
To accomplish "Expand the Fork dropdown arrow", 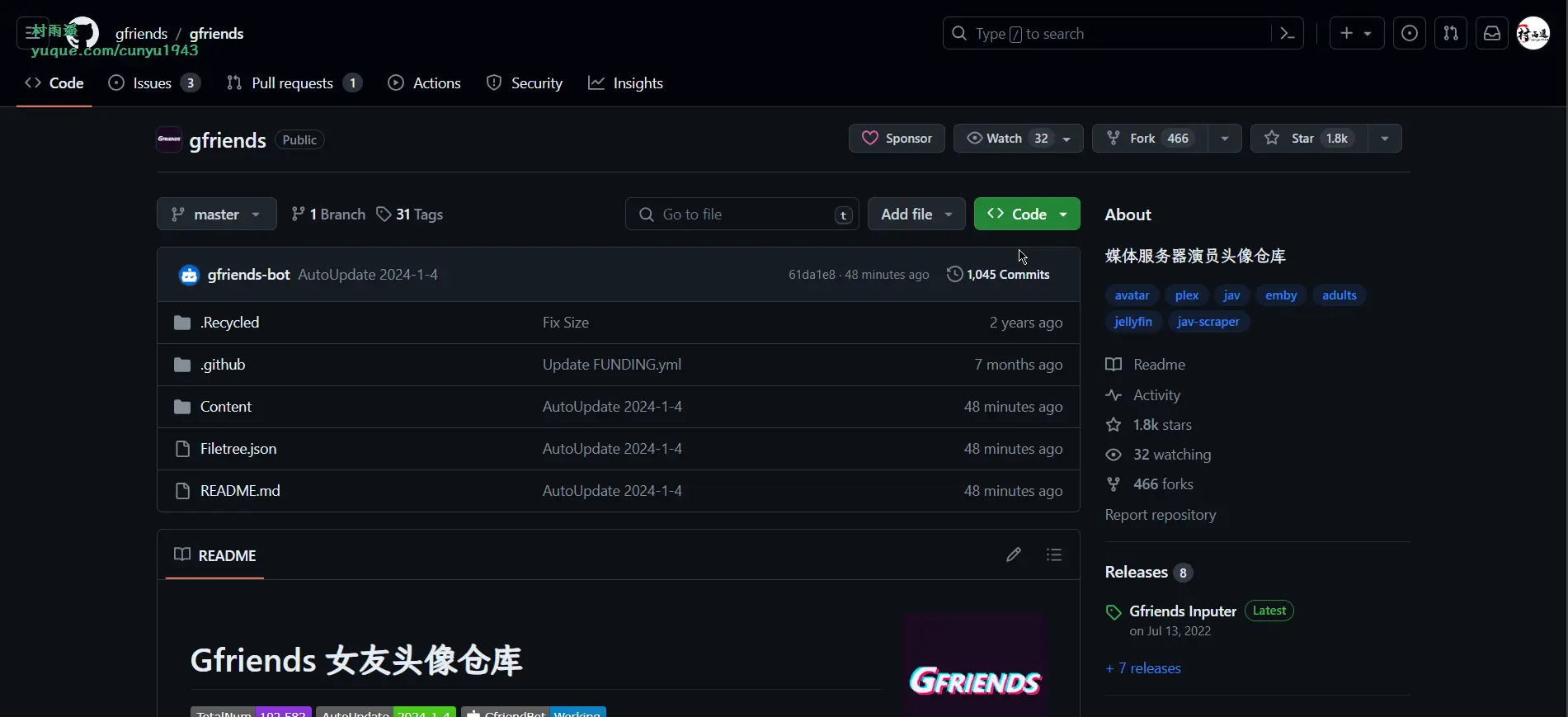I will 1225,139.
